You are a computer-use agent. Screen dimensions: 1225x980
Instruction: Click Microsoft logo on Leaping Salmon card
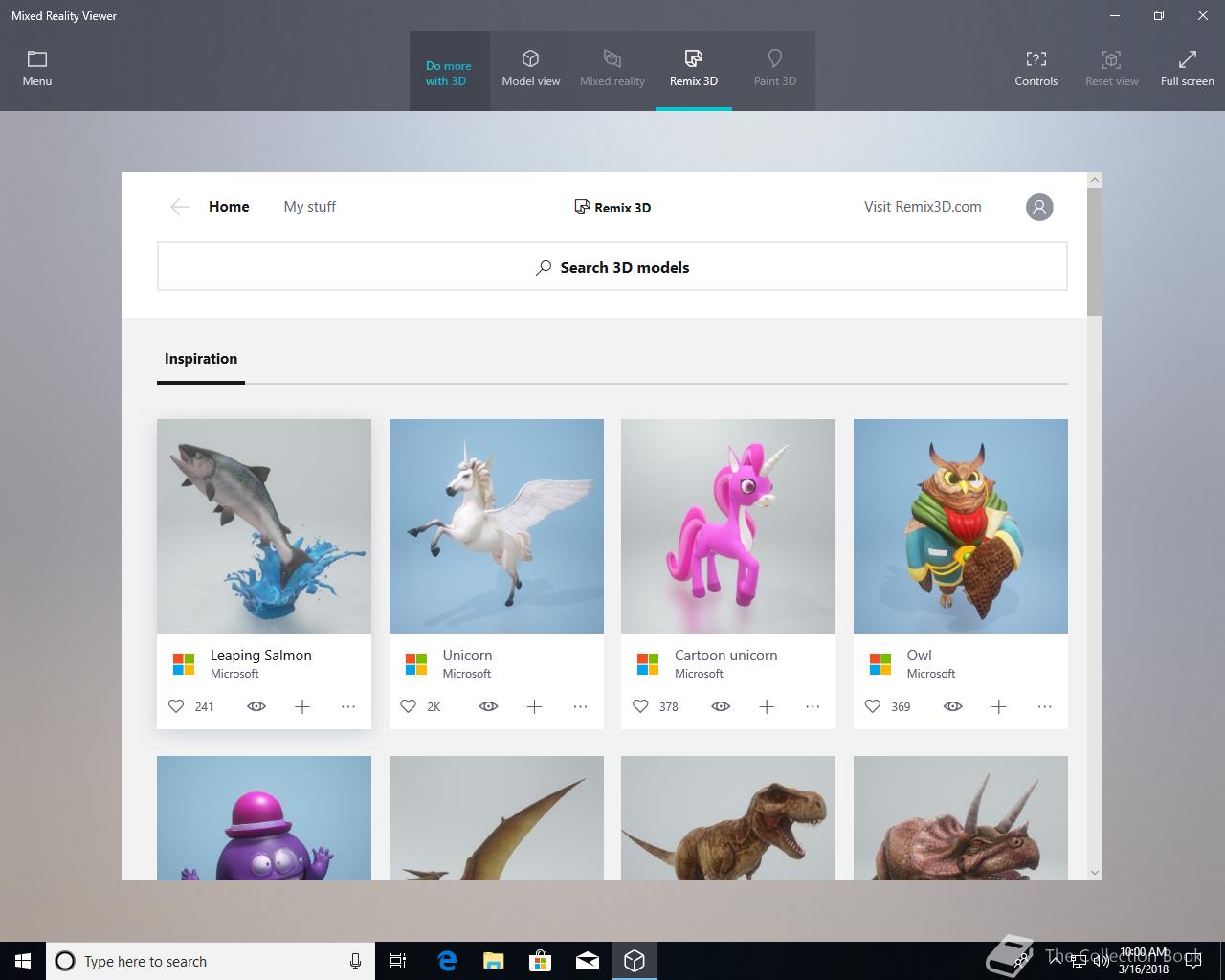184,664
